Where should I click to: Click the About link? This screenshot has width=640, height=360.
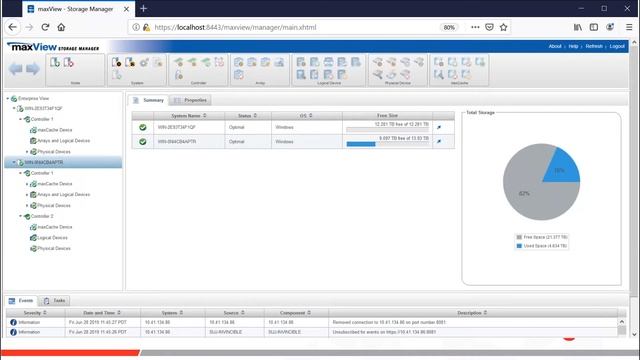point(555,47)
